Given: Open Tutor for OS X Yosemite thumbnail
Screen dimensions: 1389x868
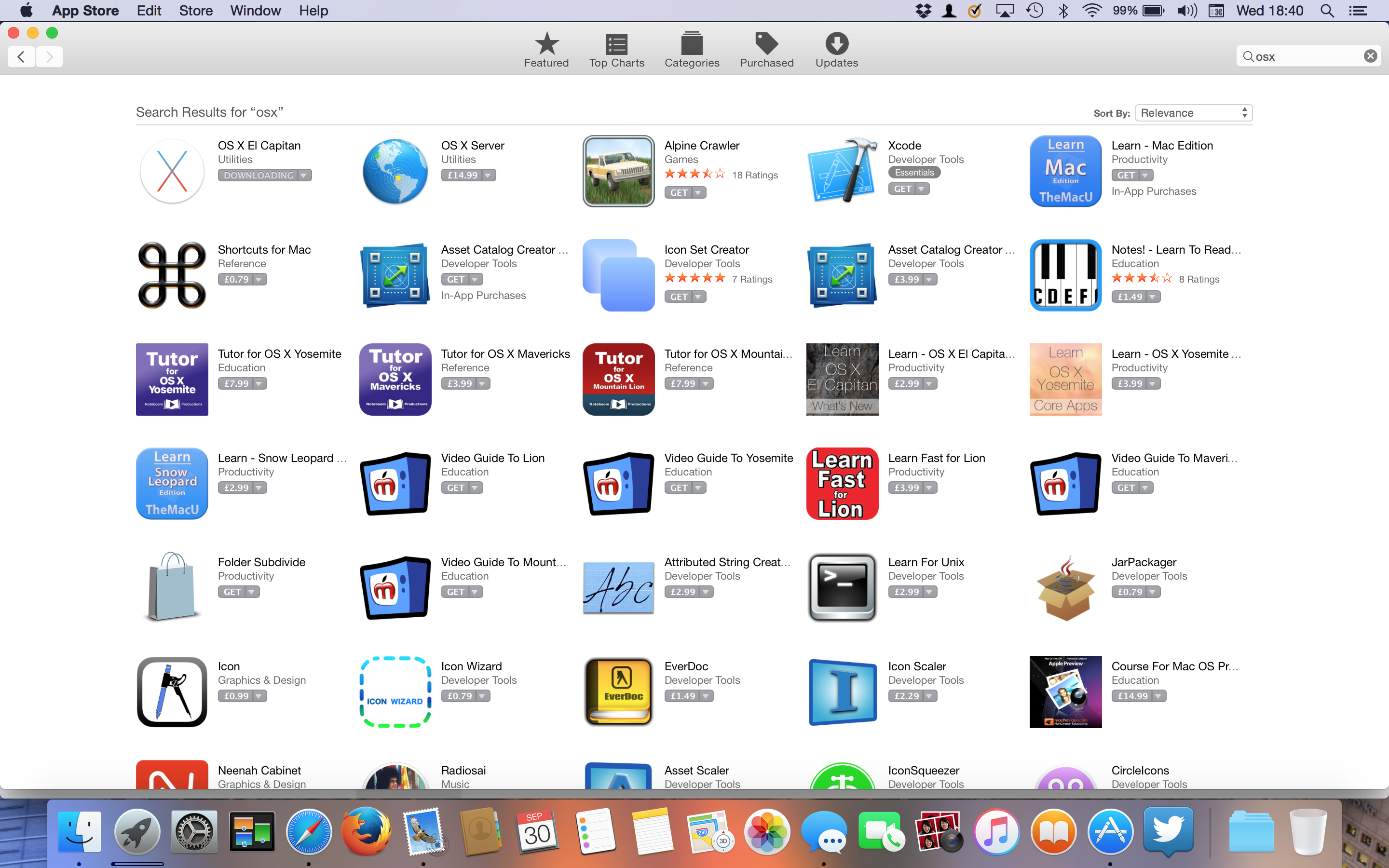Looking at the screenshot, I should pos(172,380).
